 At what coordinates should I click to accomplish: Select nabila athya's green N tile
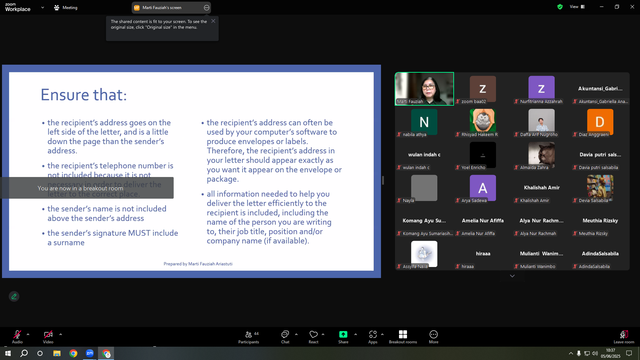coord(424,122)
